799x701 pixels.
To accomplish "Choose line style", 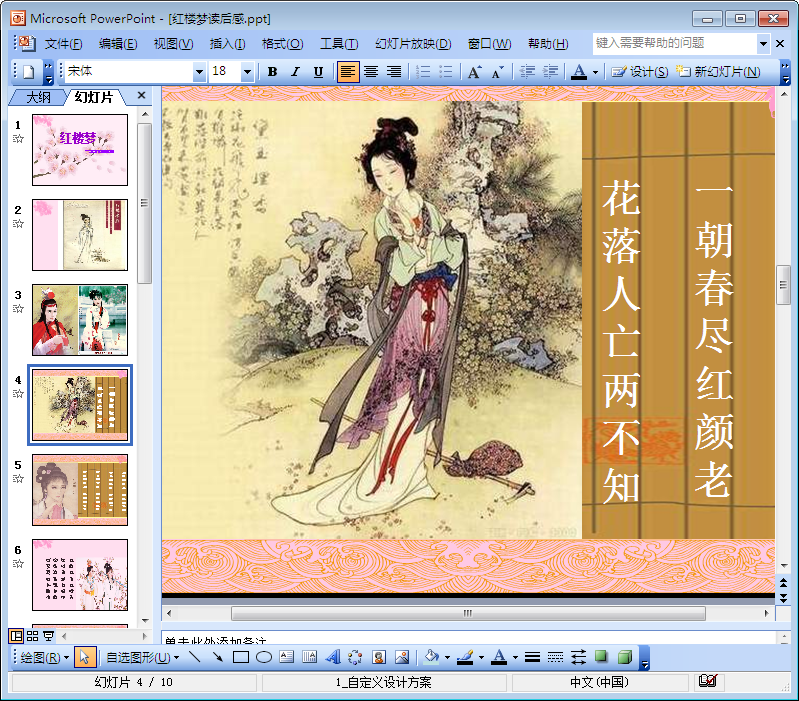I will coord(532,657).
